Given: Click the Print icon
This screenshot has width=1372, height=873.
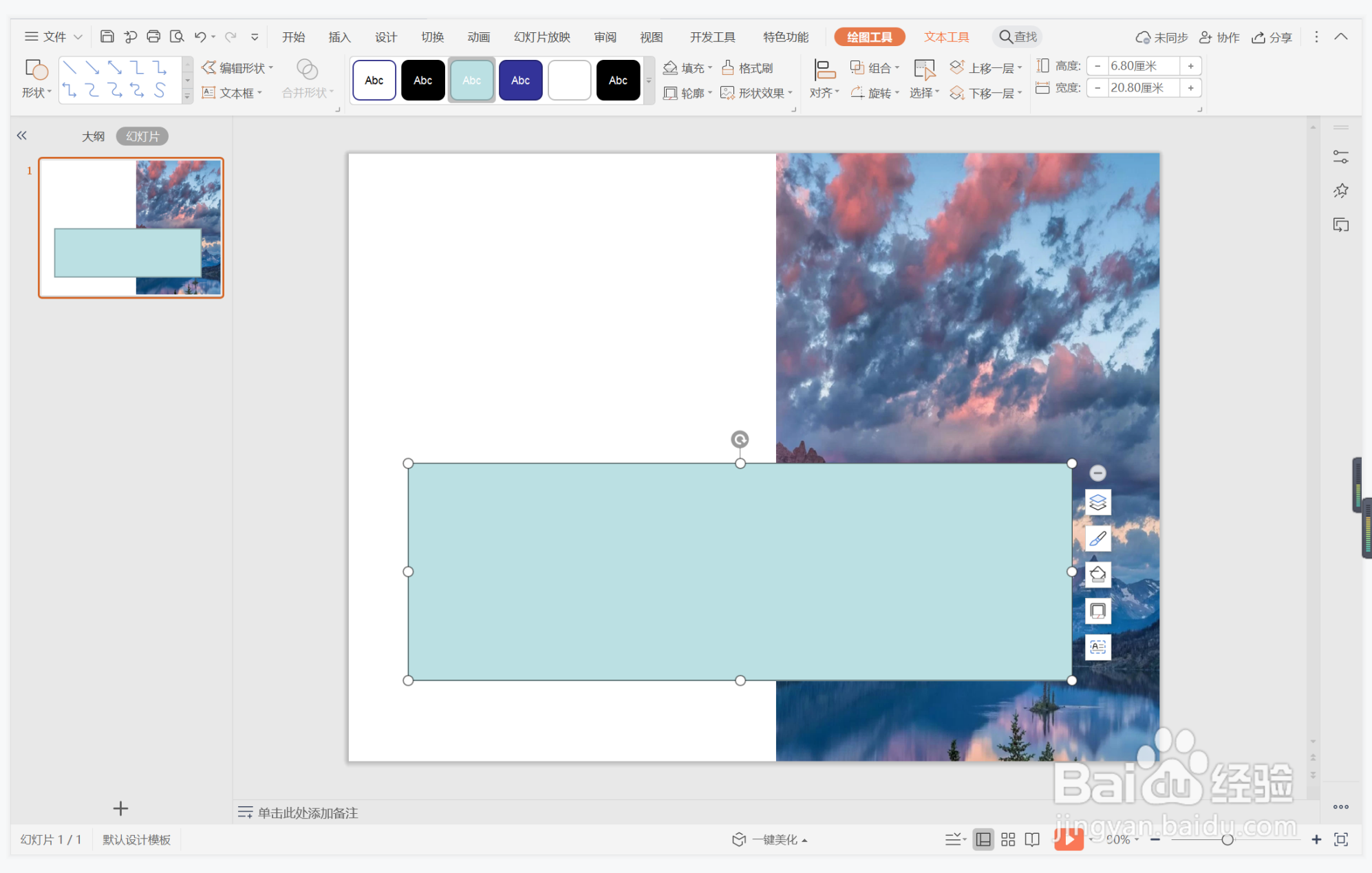Looking at the screenshot, I should coord(153,36).
